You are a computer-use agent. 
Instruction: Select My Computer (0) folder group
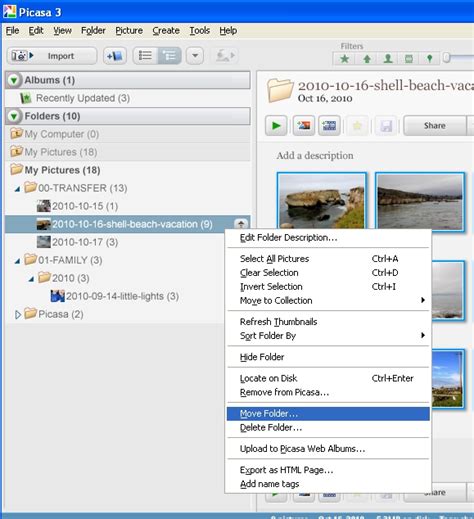click(x=128, y=134)
